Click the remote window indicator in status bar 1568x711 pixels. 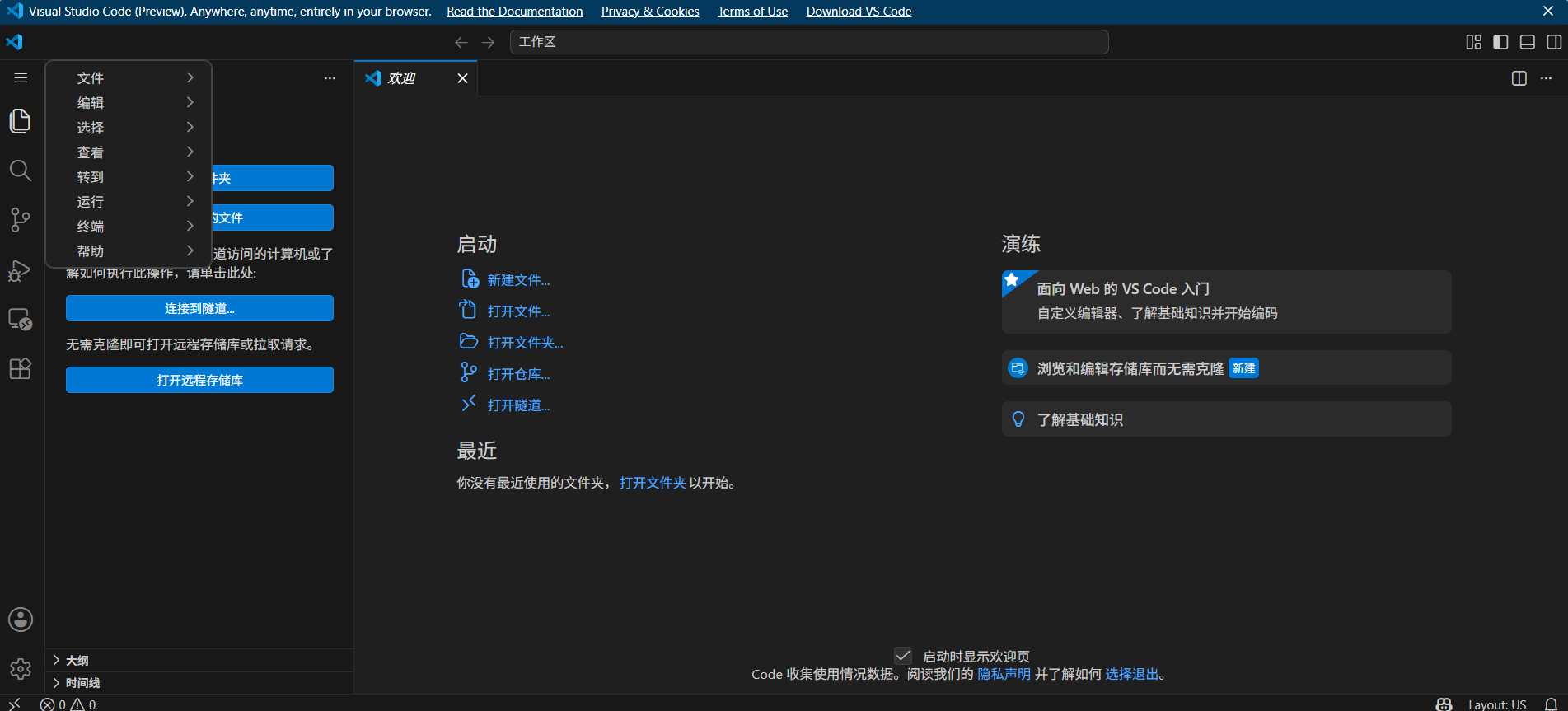(x=15, y=704)
